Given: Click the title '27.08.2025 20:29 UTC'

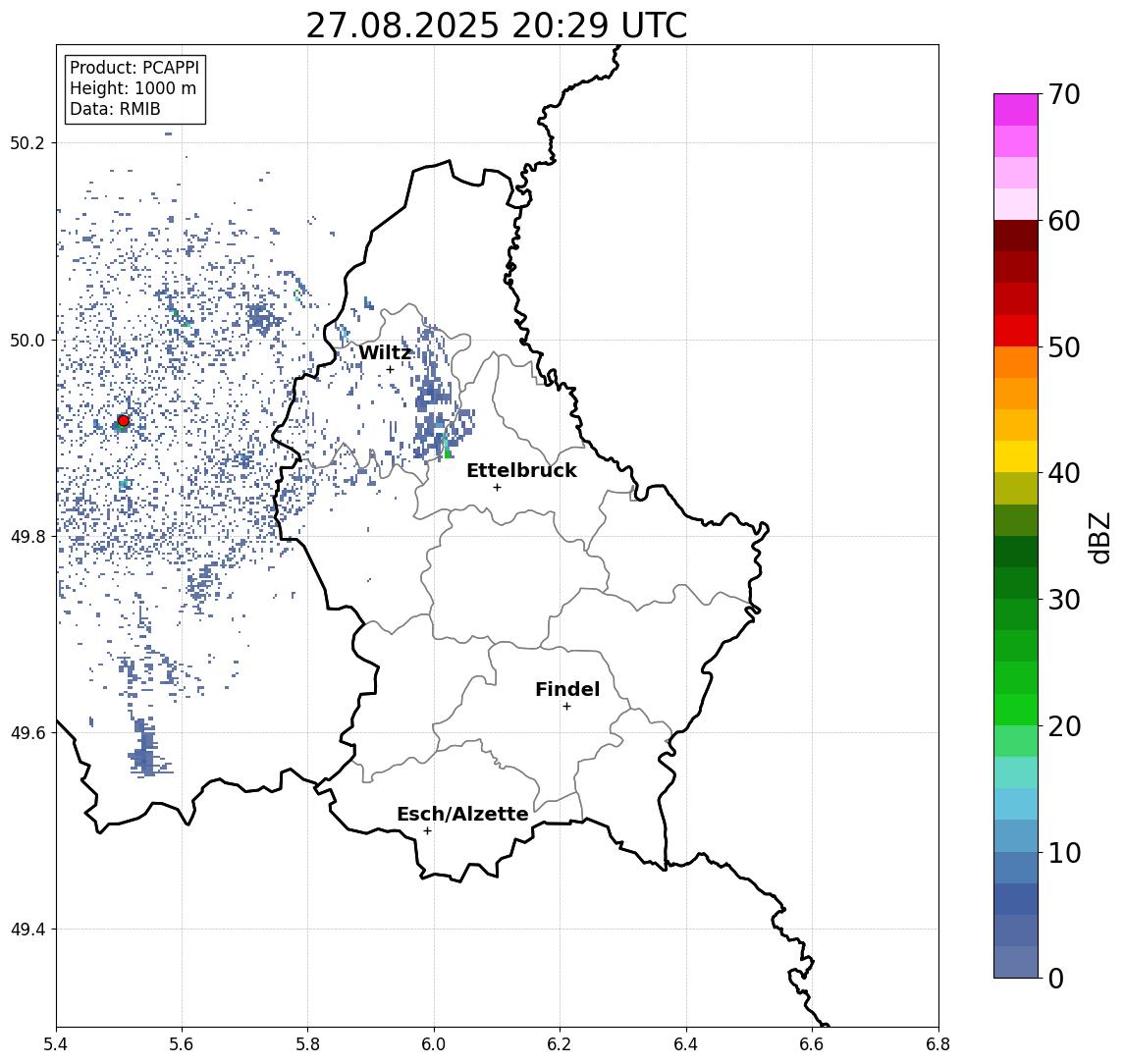Looking at the screenshot, I should [497, 26].
